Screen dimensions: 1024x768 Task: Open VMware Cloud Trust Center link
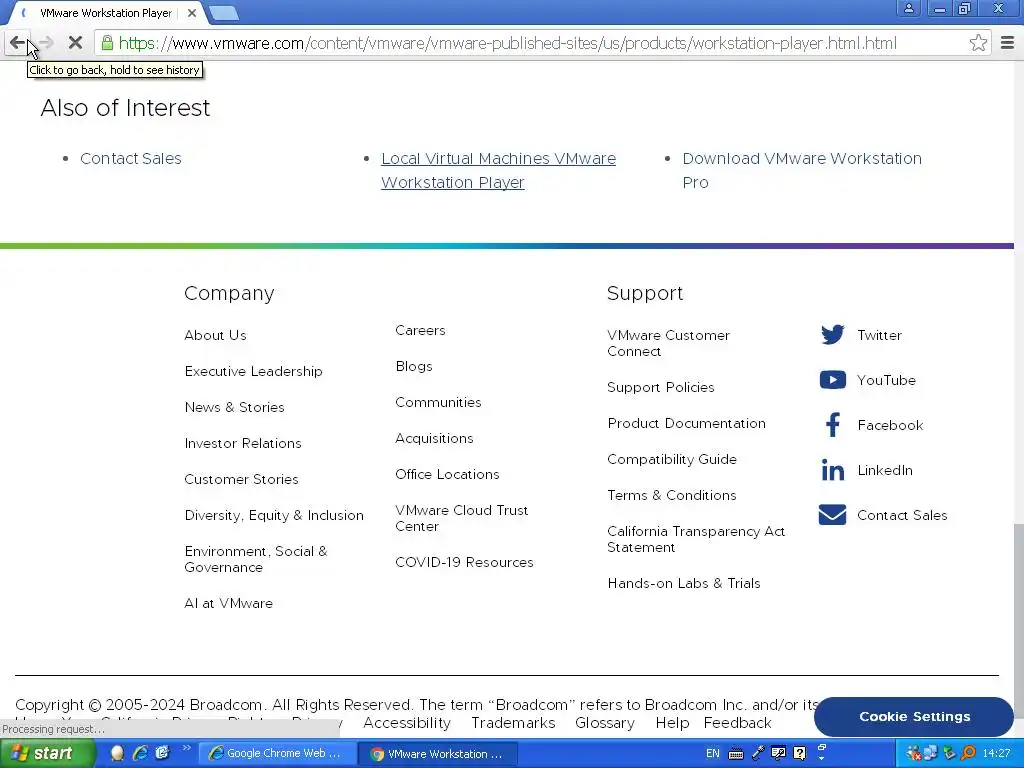pyautogui.click(x=462, y=518)
